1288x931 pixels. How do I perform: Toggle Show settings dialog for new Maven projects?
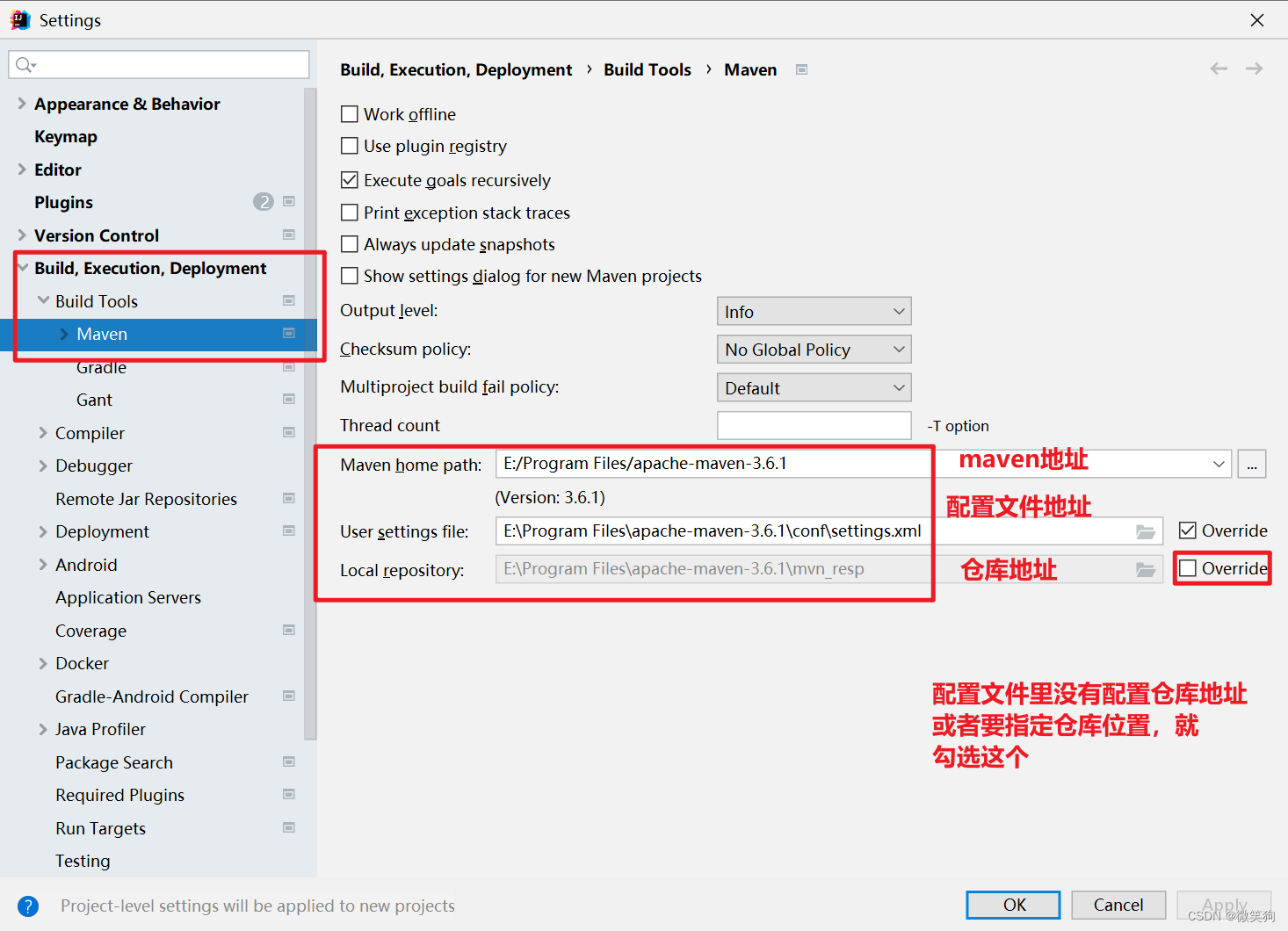pyautogui.click(x=350, y=276)
